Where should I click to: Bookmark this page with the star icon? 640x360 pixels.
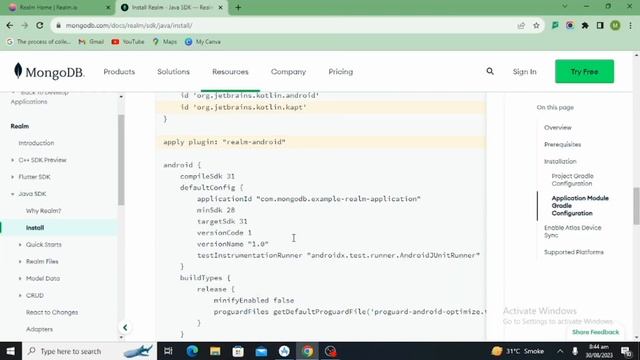536,25
